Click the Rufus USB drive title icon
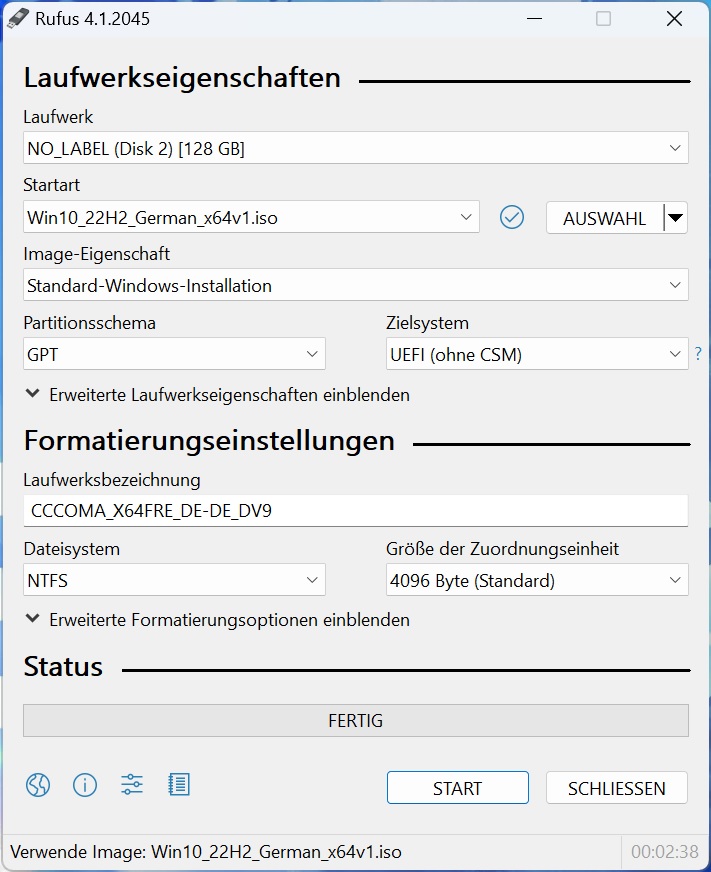Image resolution: width=711 pixels, height=872 pixels. (17, 18)
